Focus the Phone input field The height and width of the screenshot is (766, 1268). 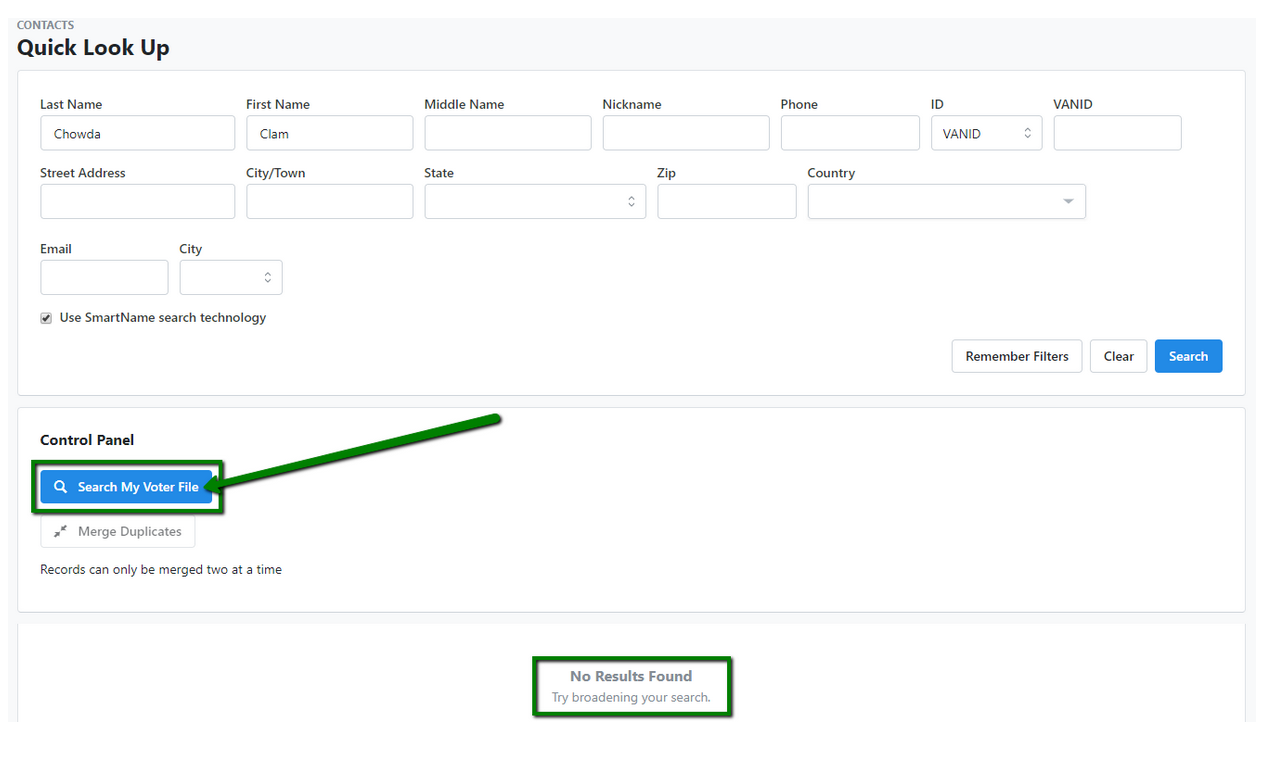pyautogui.click(x=849, y=133)
